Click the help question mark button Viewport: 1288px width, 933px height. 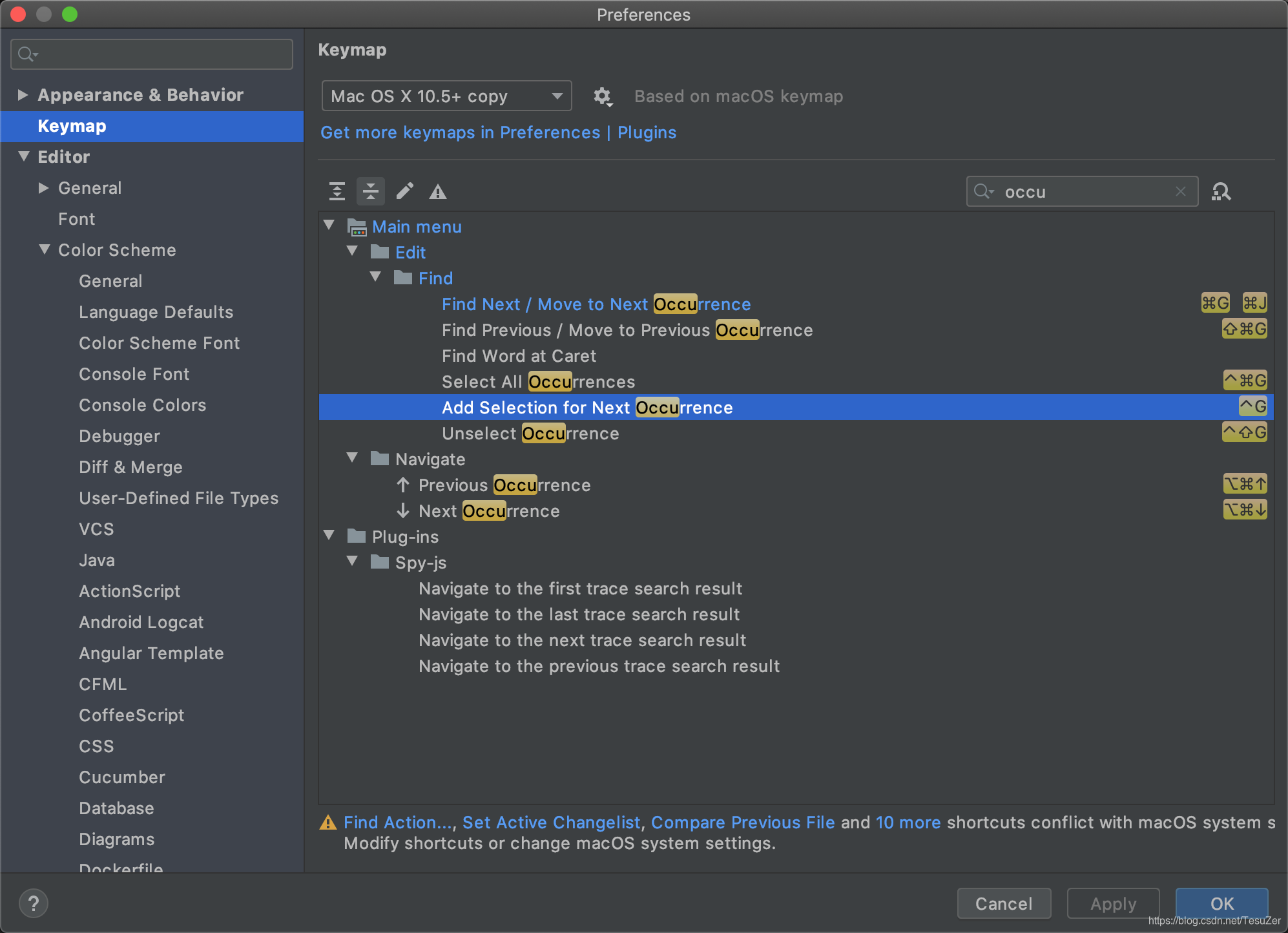tap(34, 903)
